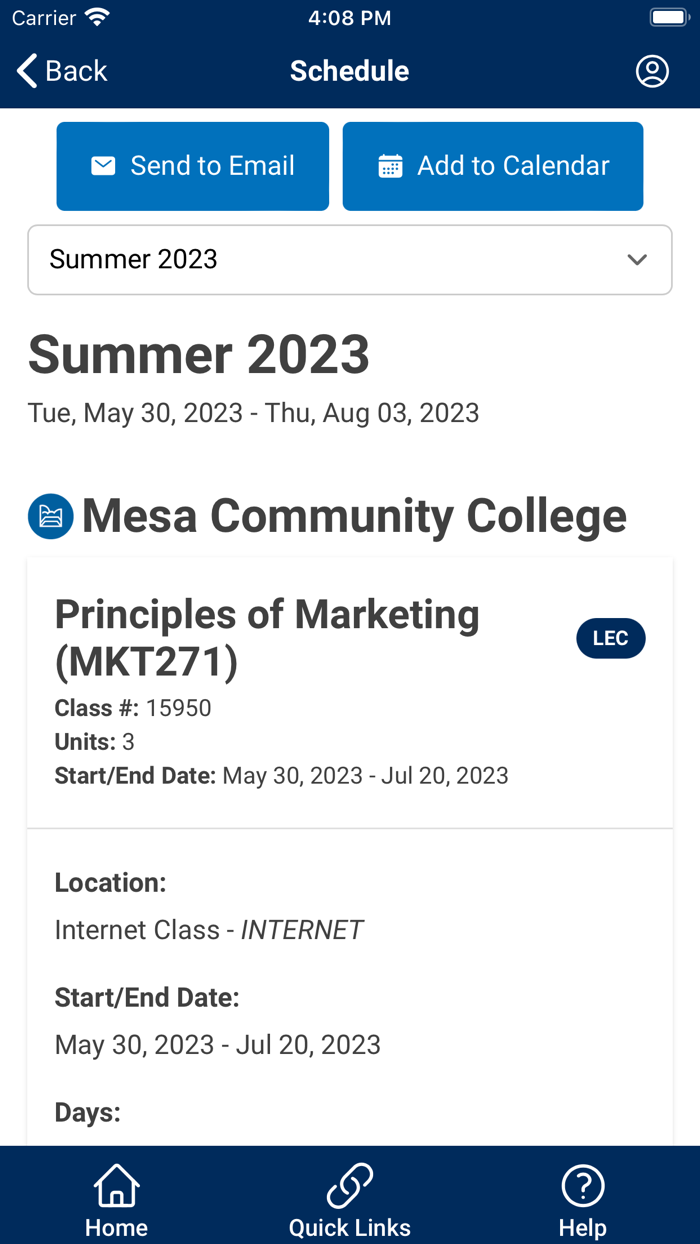Tap the calendar icon on Add to Calendar
The height and width of the screenshot is (1244, 700).
click(389, 166)
